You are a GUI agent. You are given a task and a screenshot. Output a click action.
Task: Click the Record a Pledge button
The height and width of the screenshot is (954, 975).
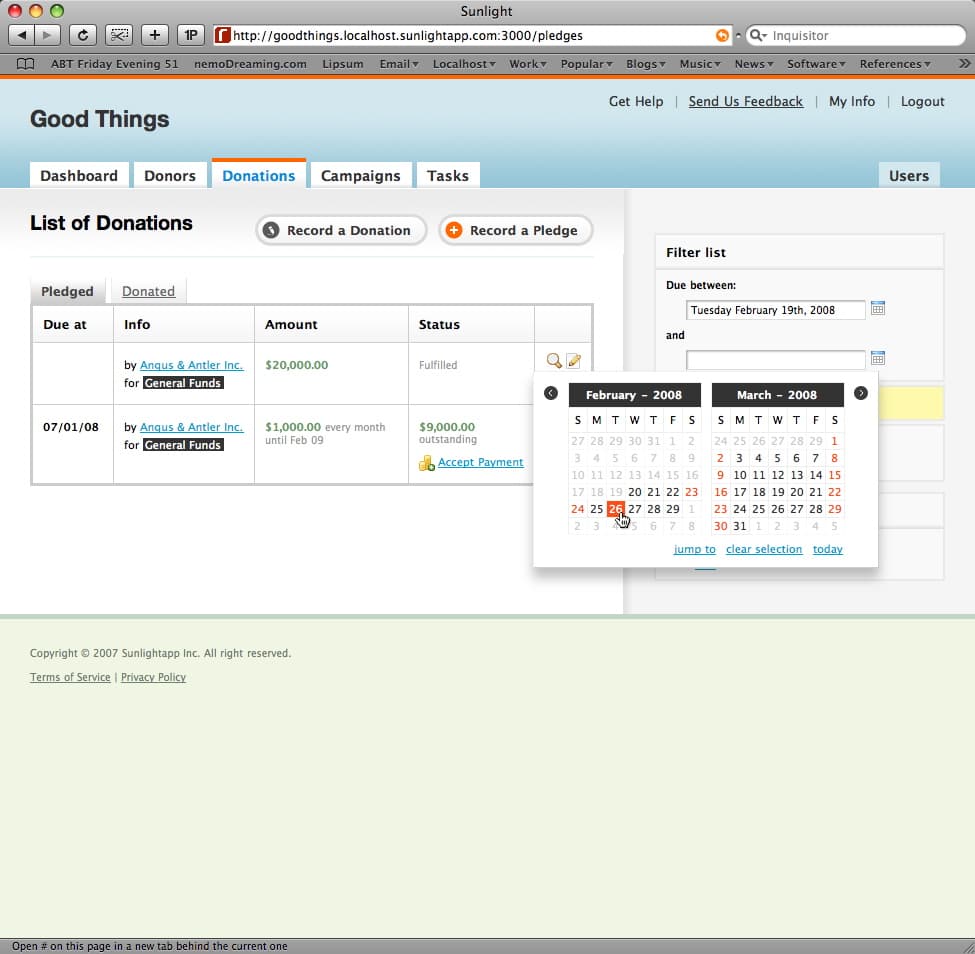tap(515, 230)
